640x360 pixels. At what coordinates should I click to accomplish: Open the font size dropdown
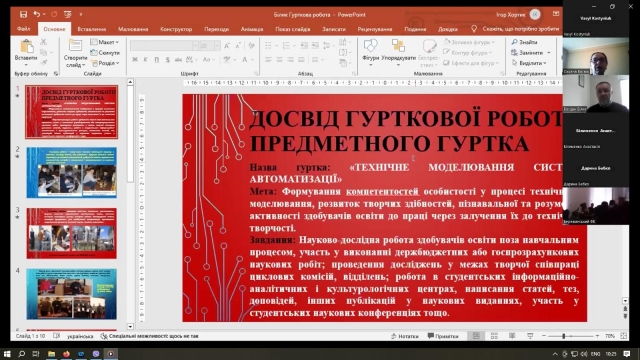217,46
